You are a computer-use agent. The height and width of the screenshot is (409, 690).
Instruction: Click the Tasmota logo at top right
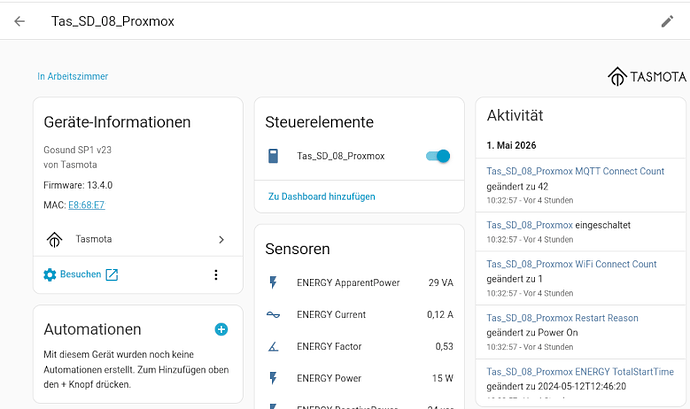pos(647,77)
